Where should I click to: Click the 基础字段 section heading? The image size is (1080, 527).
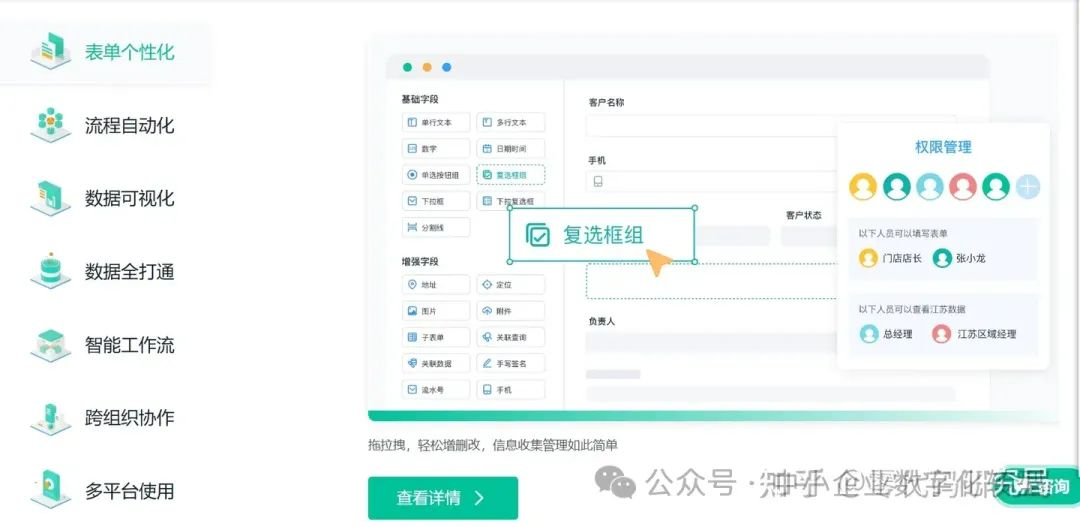tap(420, 100)
